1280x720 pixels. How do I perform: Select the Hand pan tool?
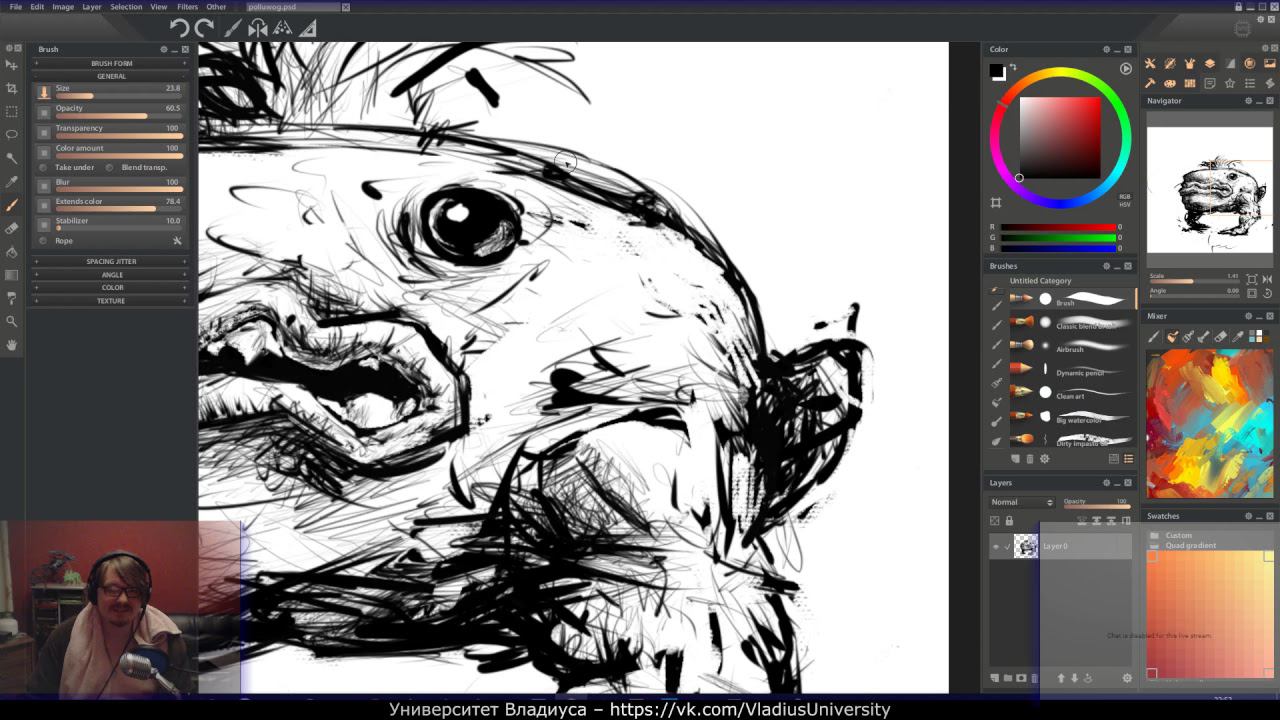click(12, 345)
